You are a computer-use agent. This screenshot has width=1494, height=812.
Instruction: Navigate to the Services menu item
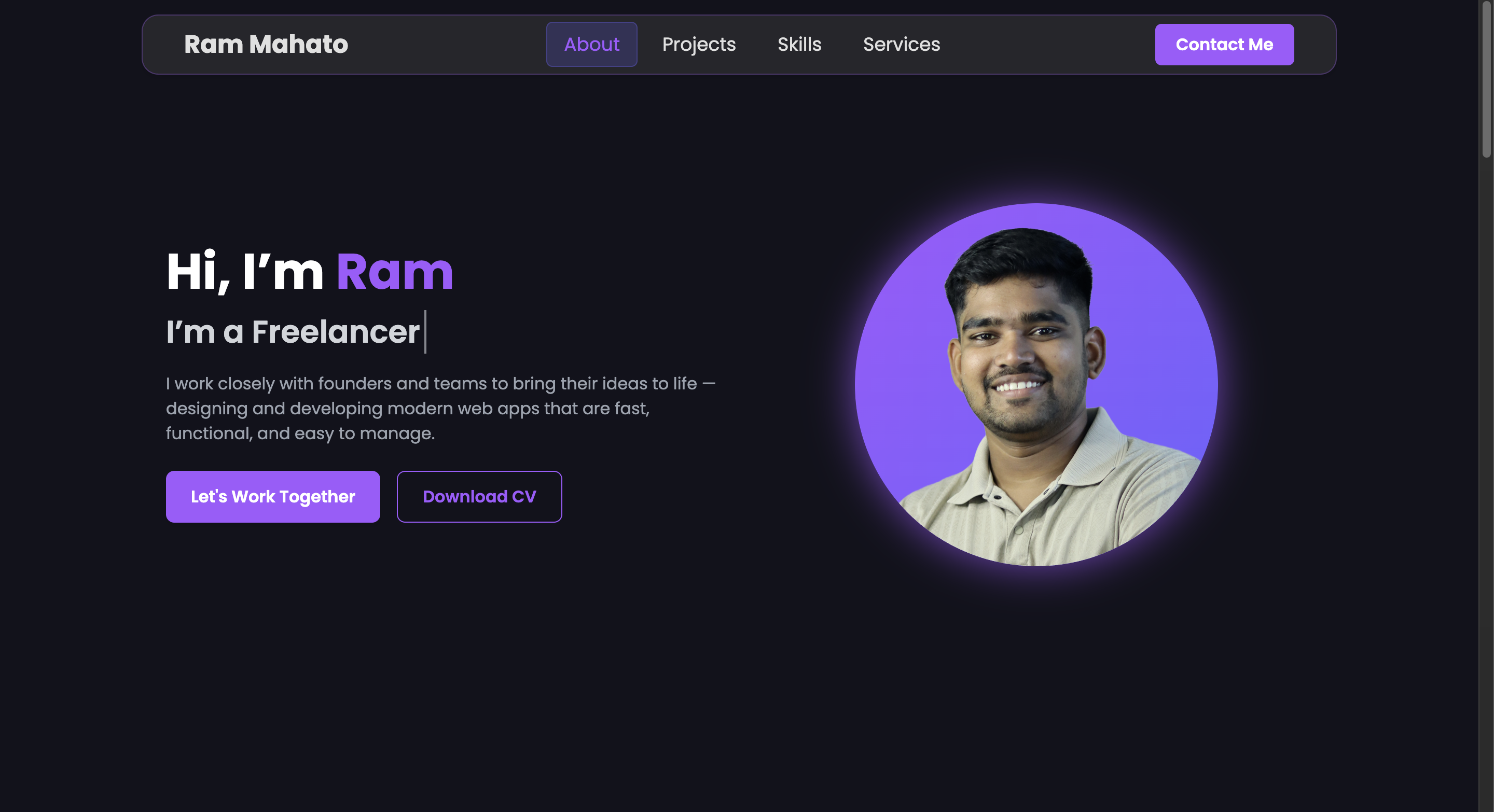click(901, 45)
